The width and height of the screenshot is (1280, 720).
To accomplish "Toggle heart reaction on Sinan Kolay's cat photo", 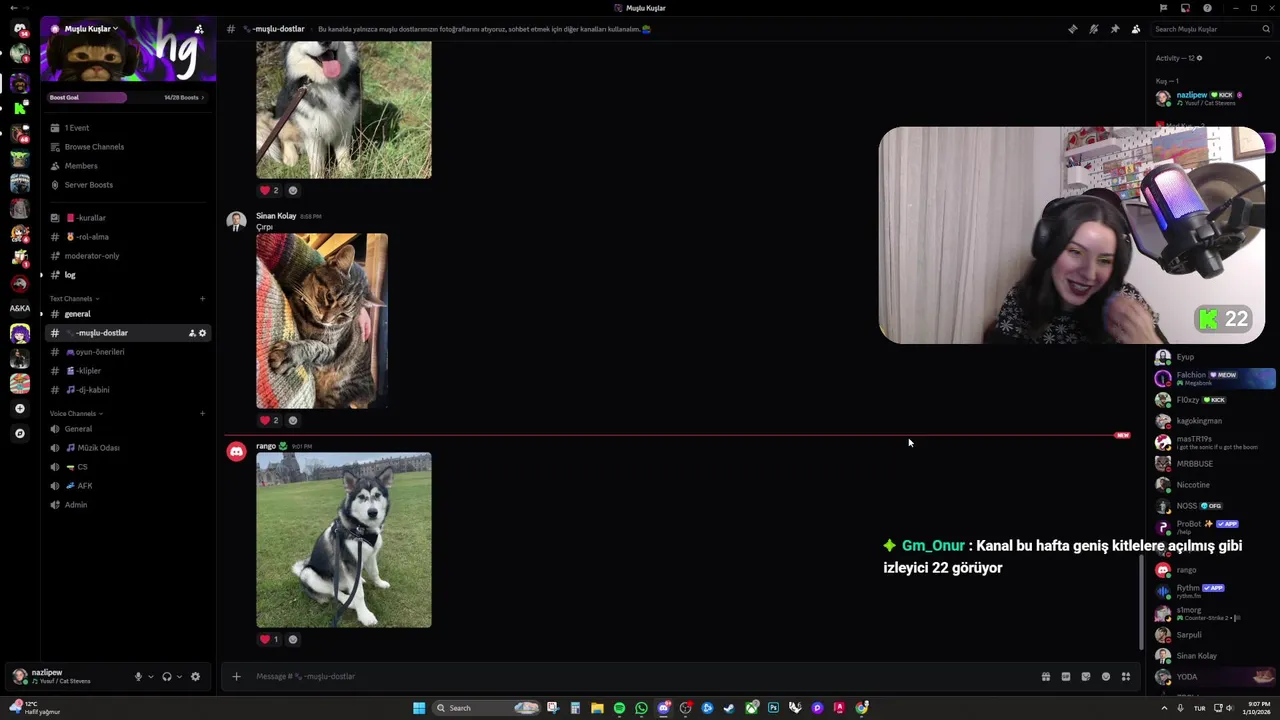I will pyautogui.click(x=270, y=420).
